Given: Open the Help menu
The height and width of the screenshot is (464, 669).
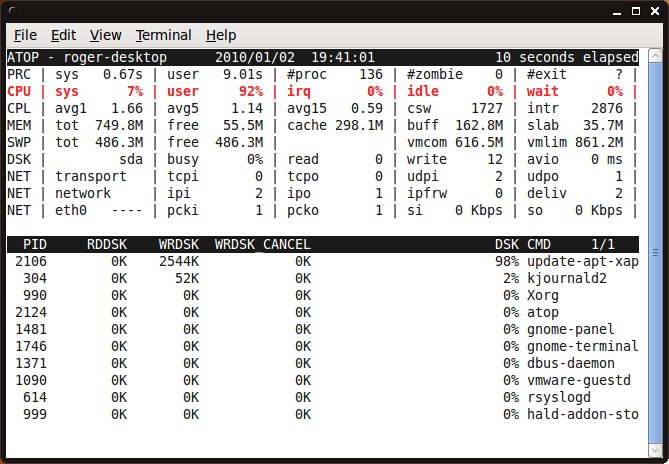Looking at the screenshot, I should (221, 35).
